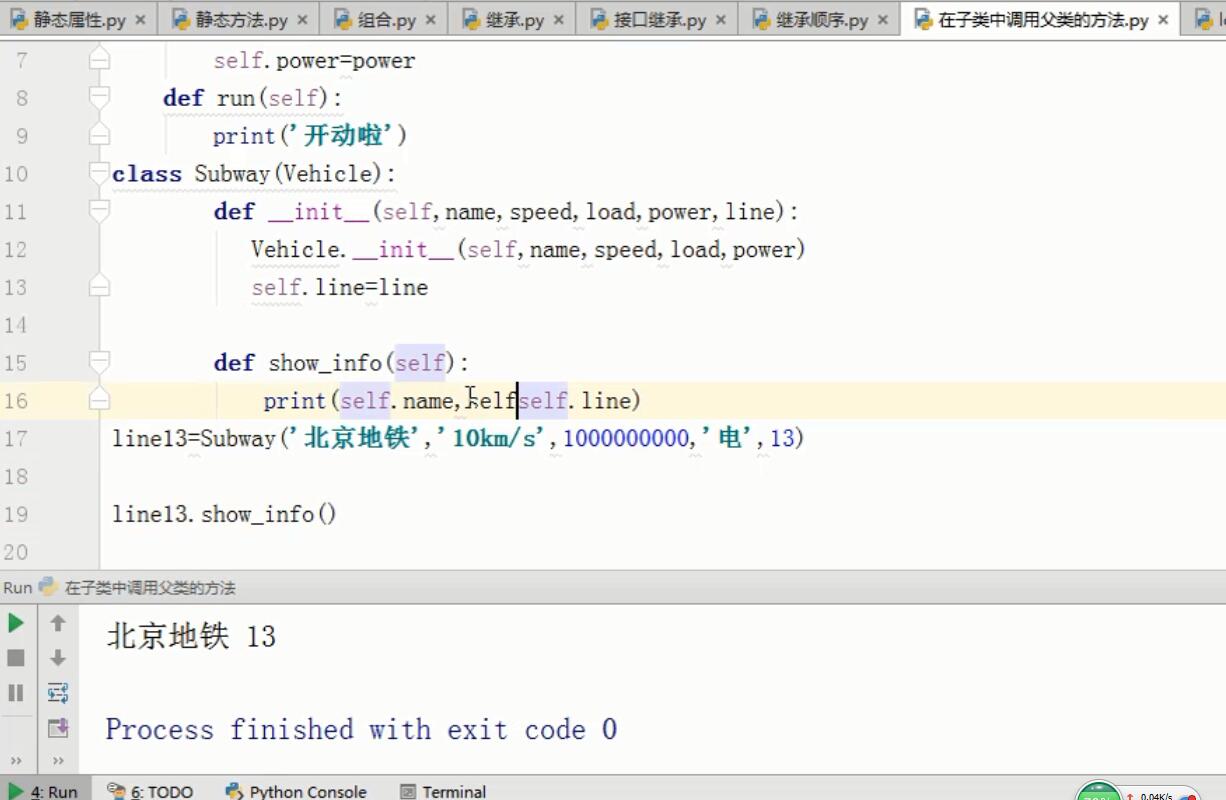The width and height of the screenshot is (1226, 800).
Task: Open the 6: TODO tool window
Action: (x=150, y=791)
